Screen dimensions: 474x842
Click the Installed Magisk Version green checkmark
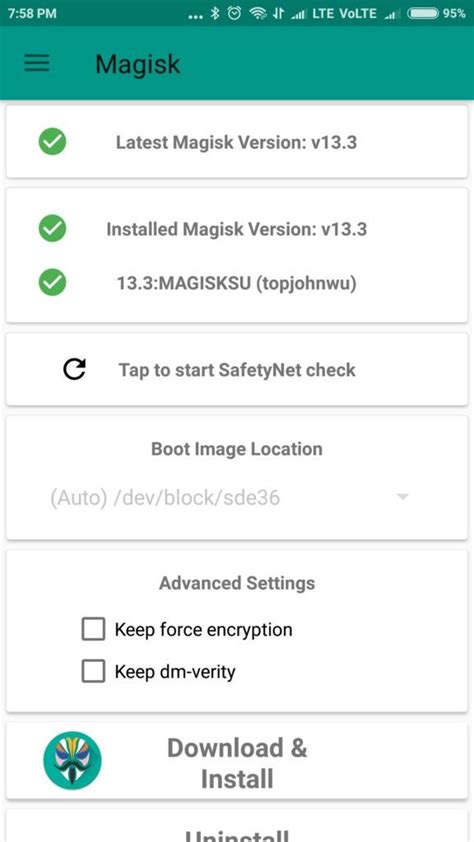click(x=53, y=229)
